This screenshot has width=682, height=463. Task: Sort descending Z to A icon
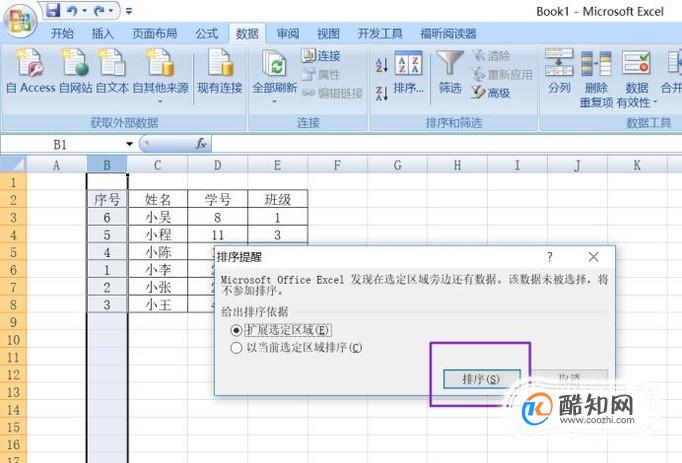click(x=381, y=93)
